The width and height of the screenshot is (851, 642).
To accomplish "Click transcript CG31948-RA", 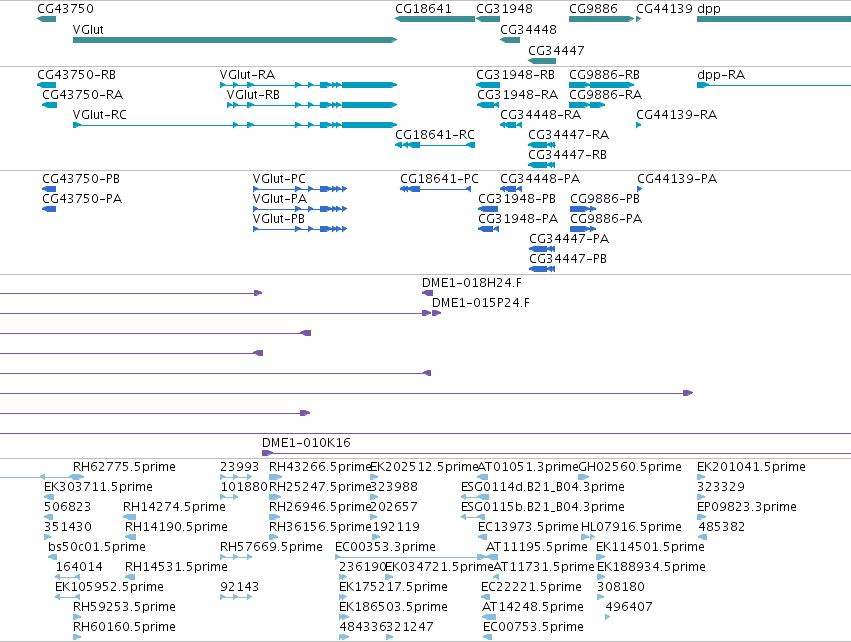I will point(488,105).
